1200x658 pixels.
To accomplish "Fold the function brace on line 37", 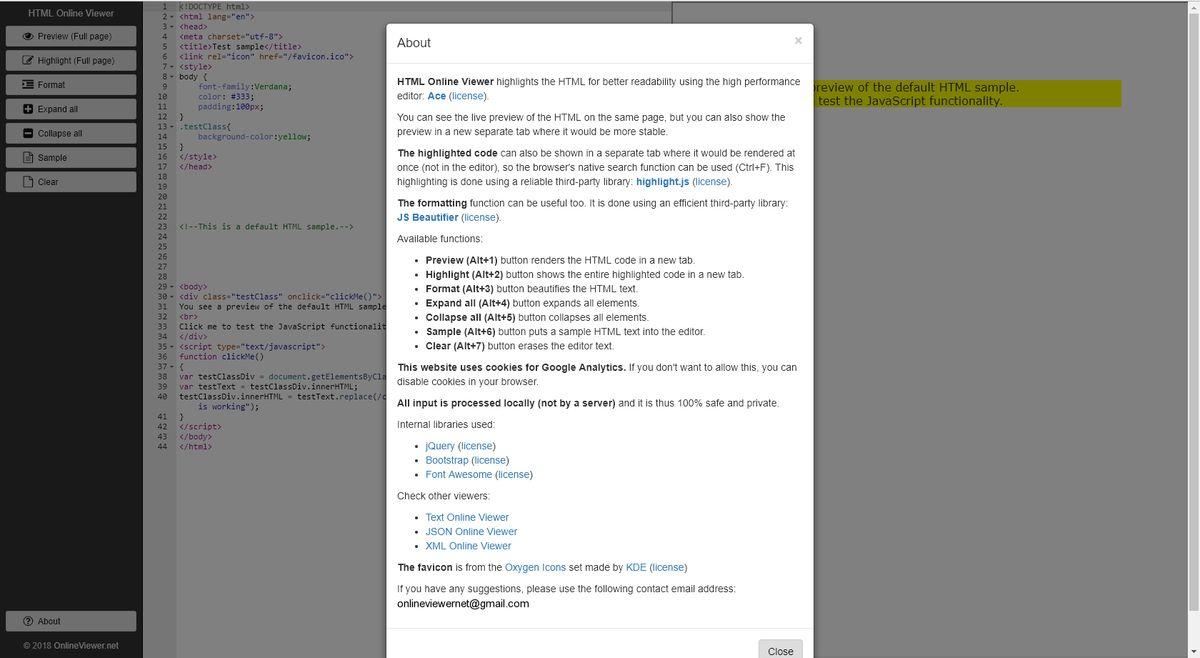I will click(x=172, y=366).
